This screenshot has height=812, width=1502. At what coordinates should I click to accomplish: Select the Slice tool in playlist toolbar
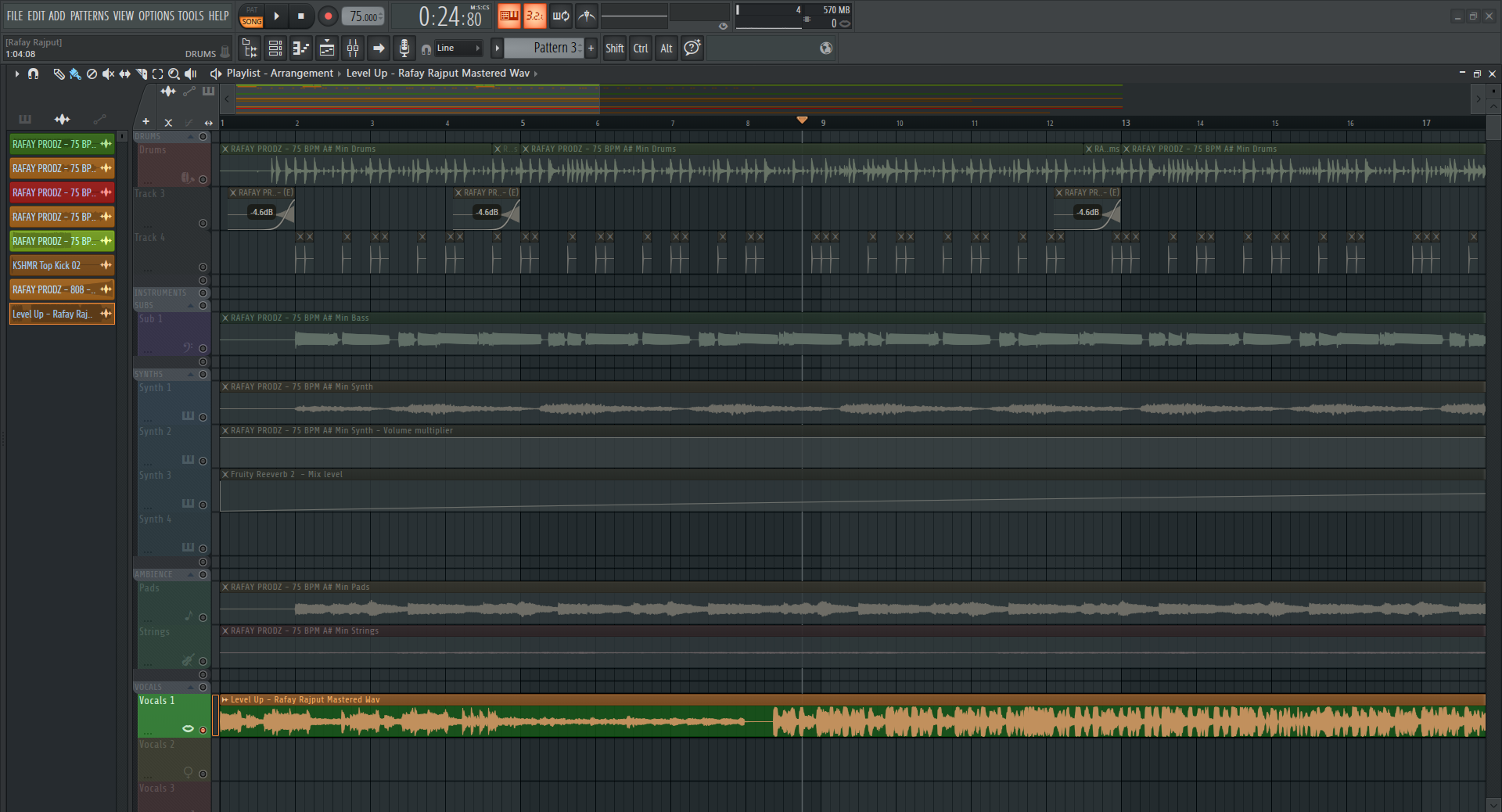(x=142, y=74)
